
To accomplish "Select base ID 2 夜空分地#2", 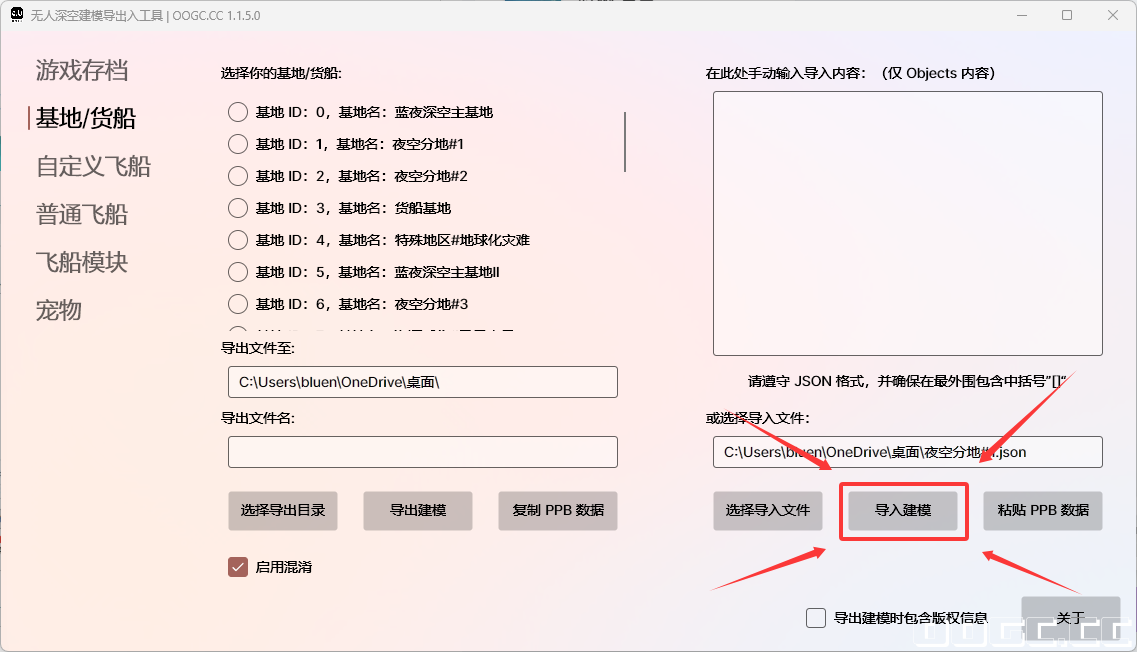I will click(237, 175).
